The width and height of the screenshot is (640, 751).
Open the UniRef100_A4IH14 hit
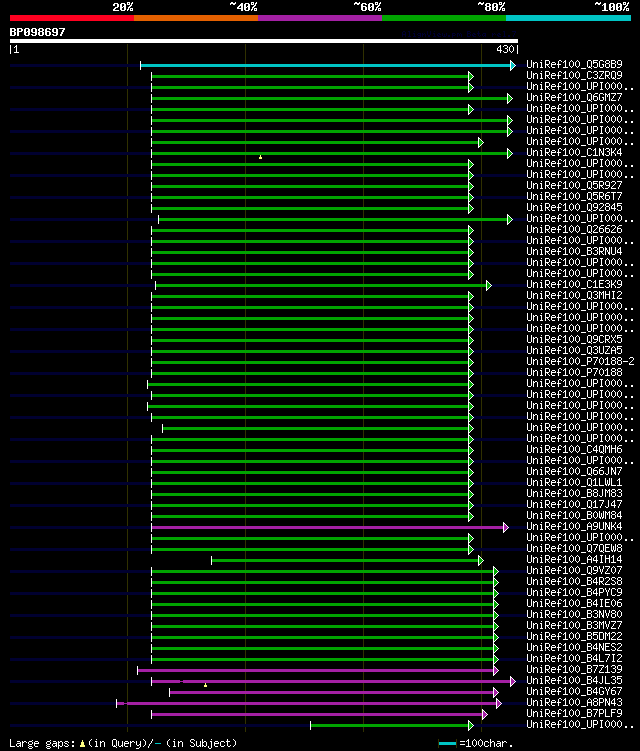[x=574, y=559]
